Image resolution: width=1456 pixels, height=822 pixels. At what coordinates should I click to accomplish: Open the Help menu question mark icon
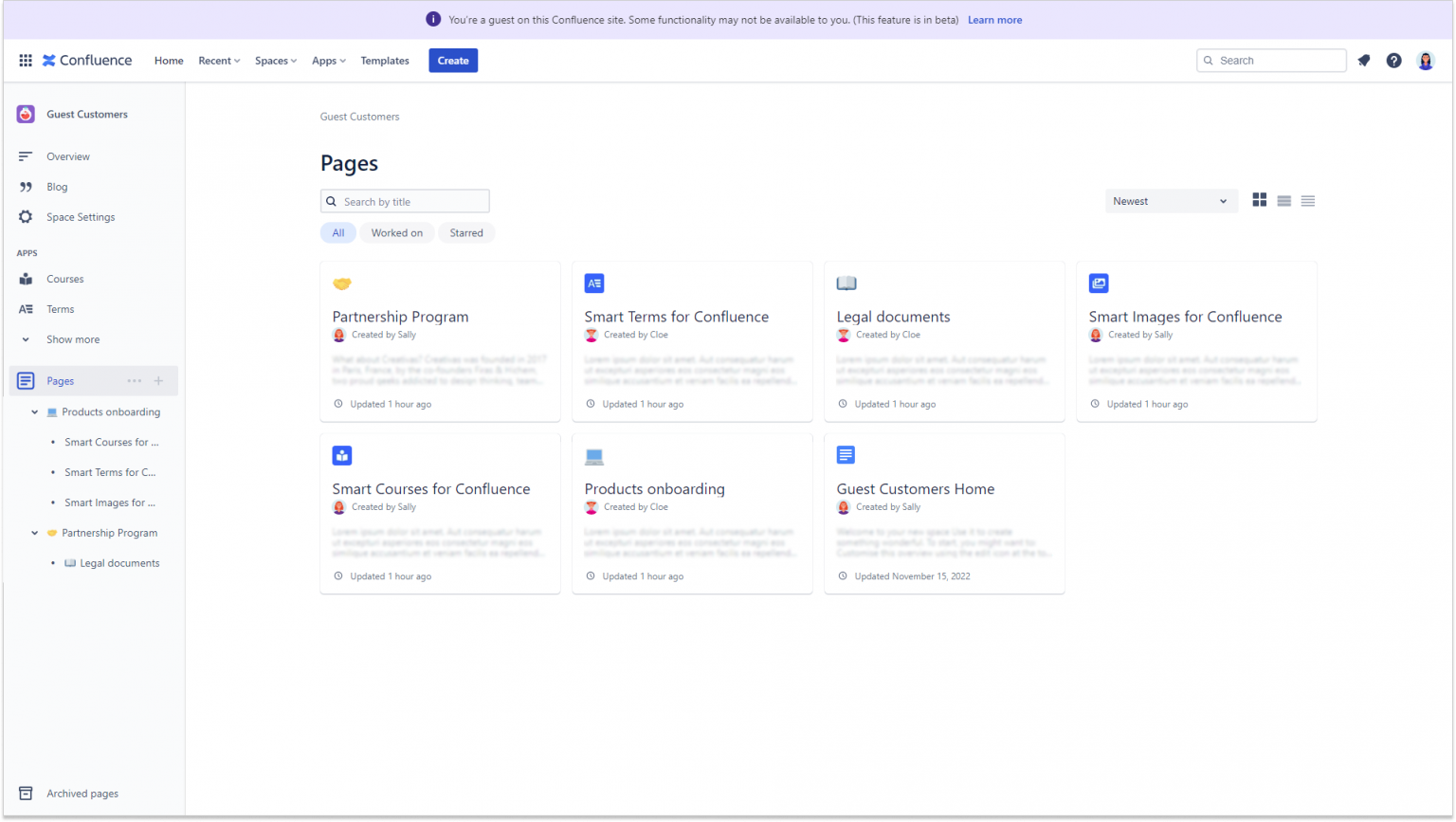click(1394, 60)
